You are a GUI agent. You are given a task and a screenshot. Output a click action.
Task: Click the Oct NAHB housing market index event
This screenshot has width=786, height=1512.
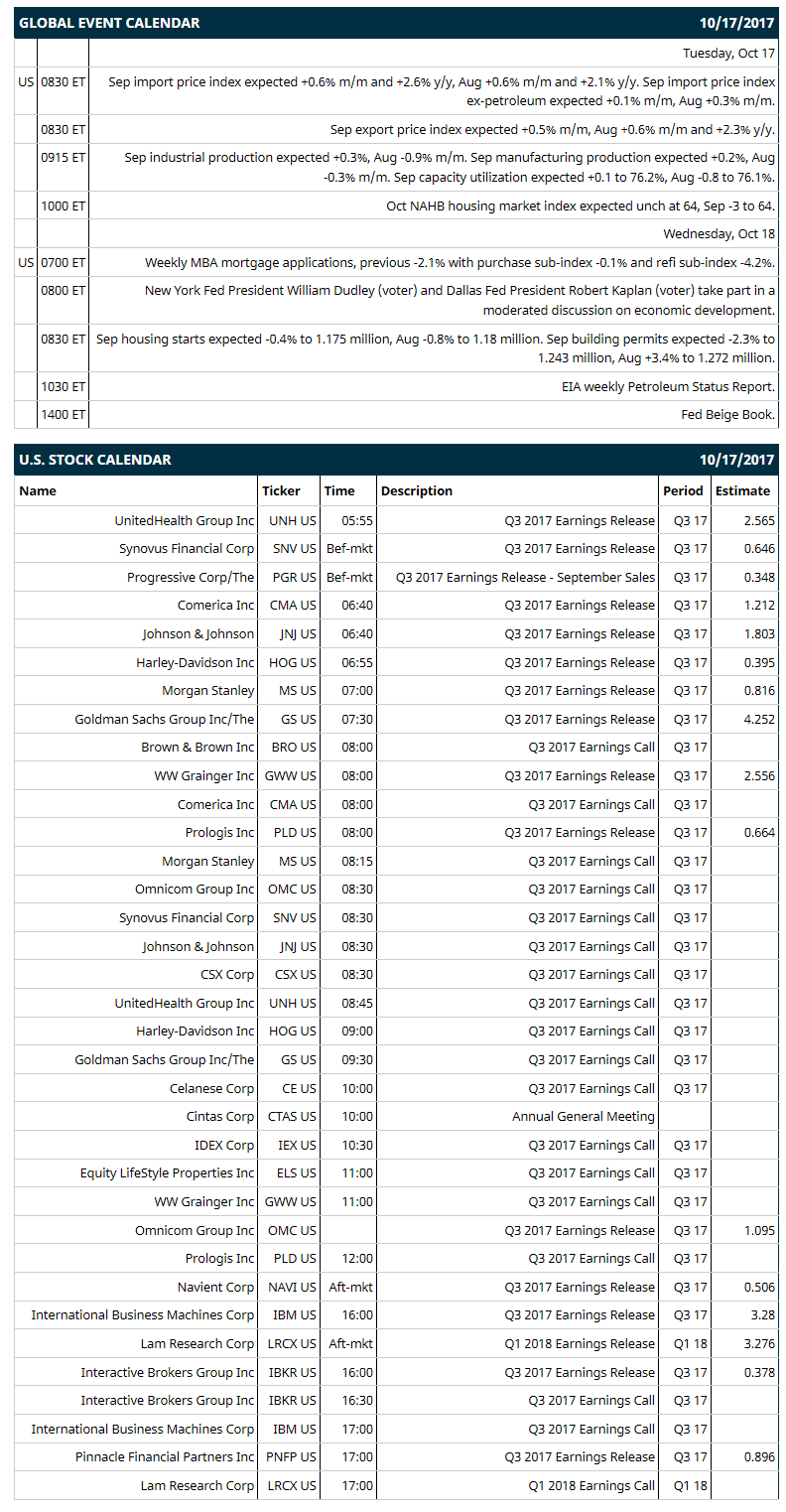(581, 206)
